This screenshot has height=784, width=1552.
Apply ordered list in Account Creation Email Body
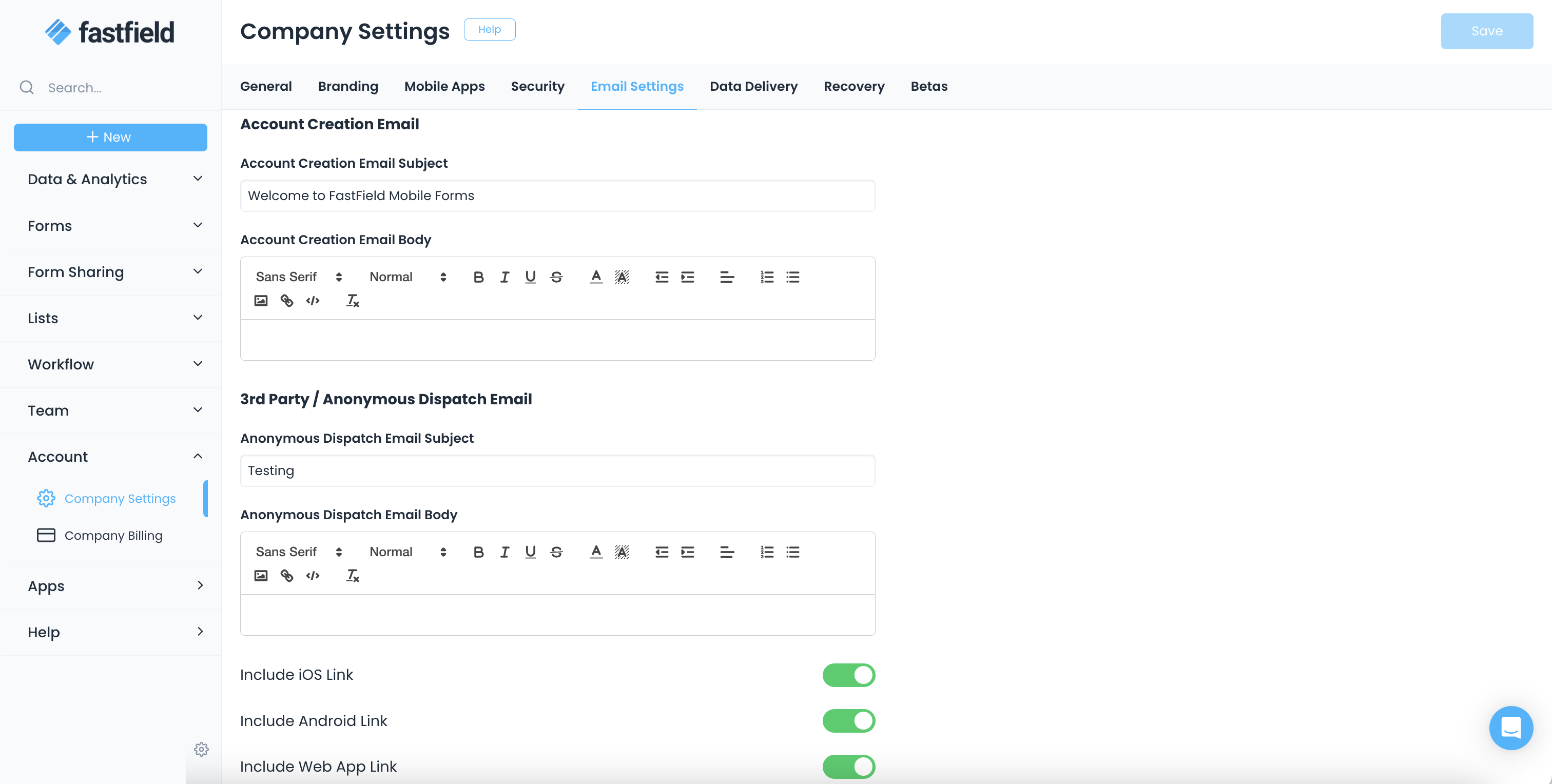(x=766, y=277)
